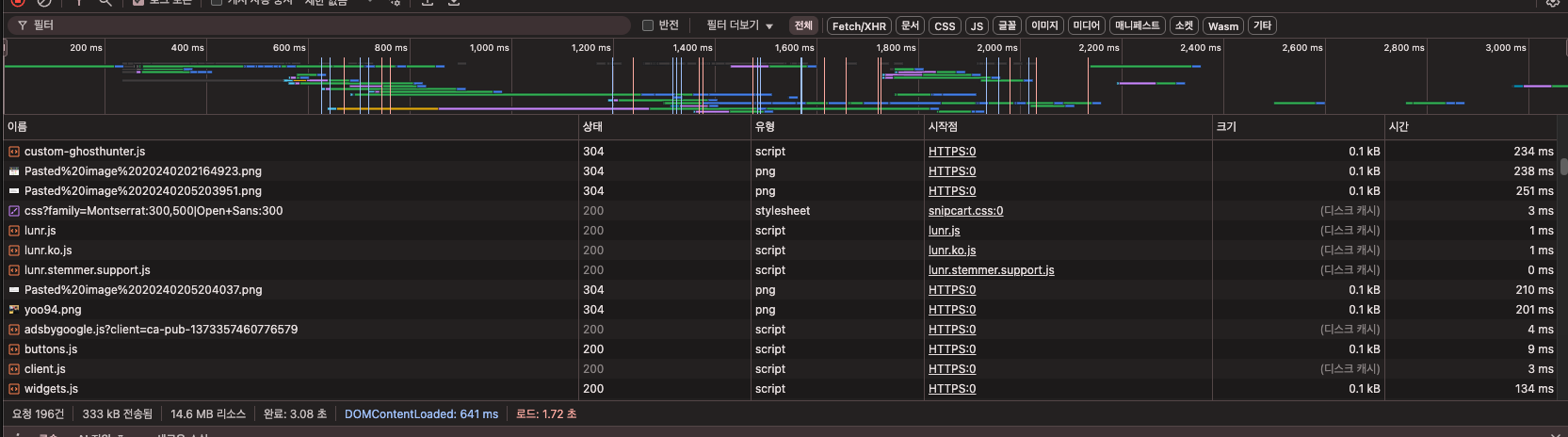
Task: Click the thumbnail icon beside yoo94.png
Action: tap(14, 310)
